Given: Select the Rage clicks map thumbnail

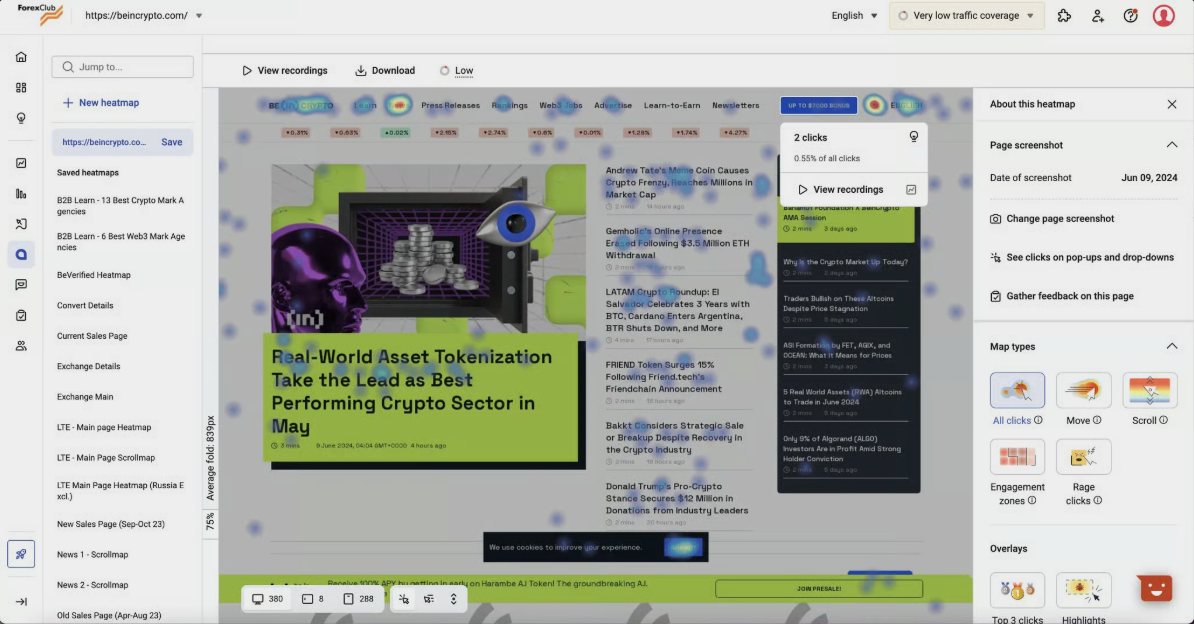Looking at the screenshot, I should coord(1083,457).
